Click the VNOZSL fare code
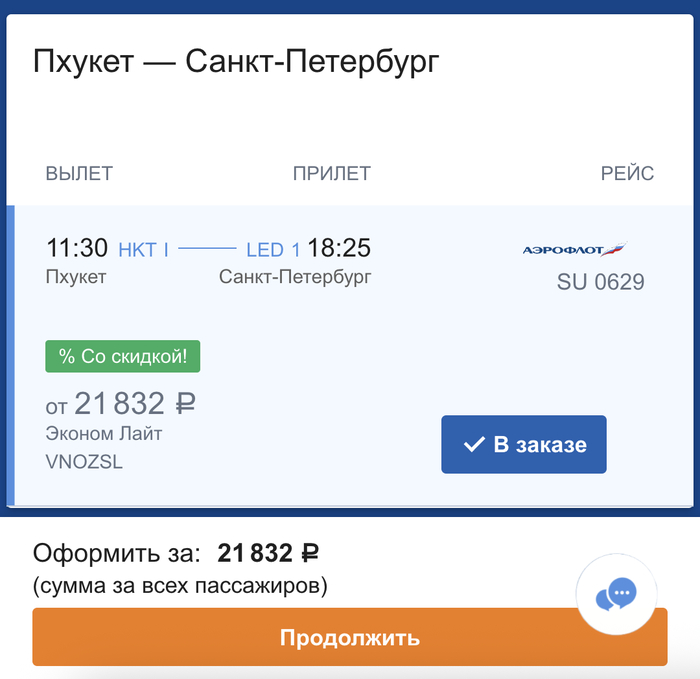The width and height of the screenshot is (700, 679). tap(84, 462)
